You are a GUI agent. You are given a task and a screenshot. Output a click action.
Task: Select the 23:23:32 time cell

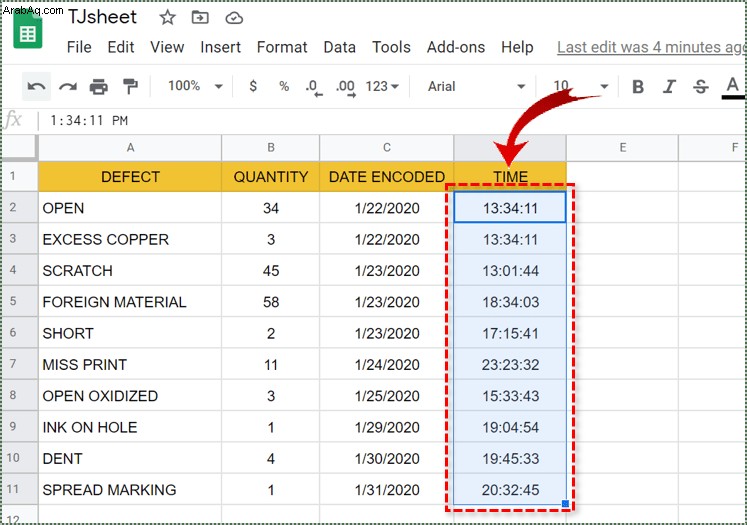(510, 364)
